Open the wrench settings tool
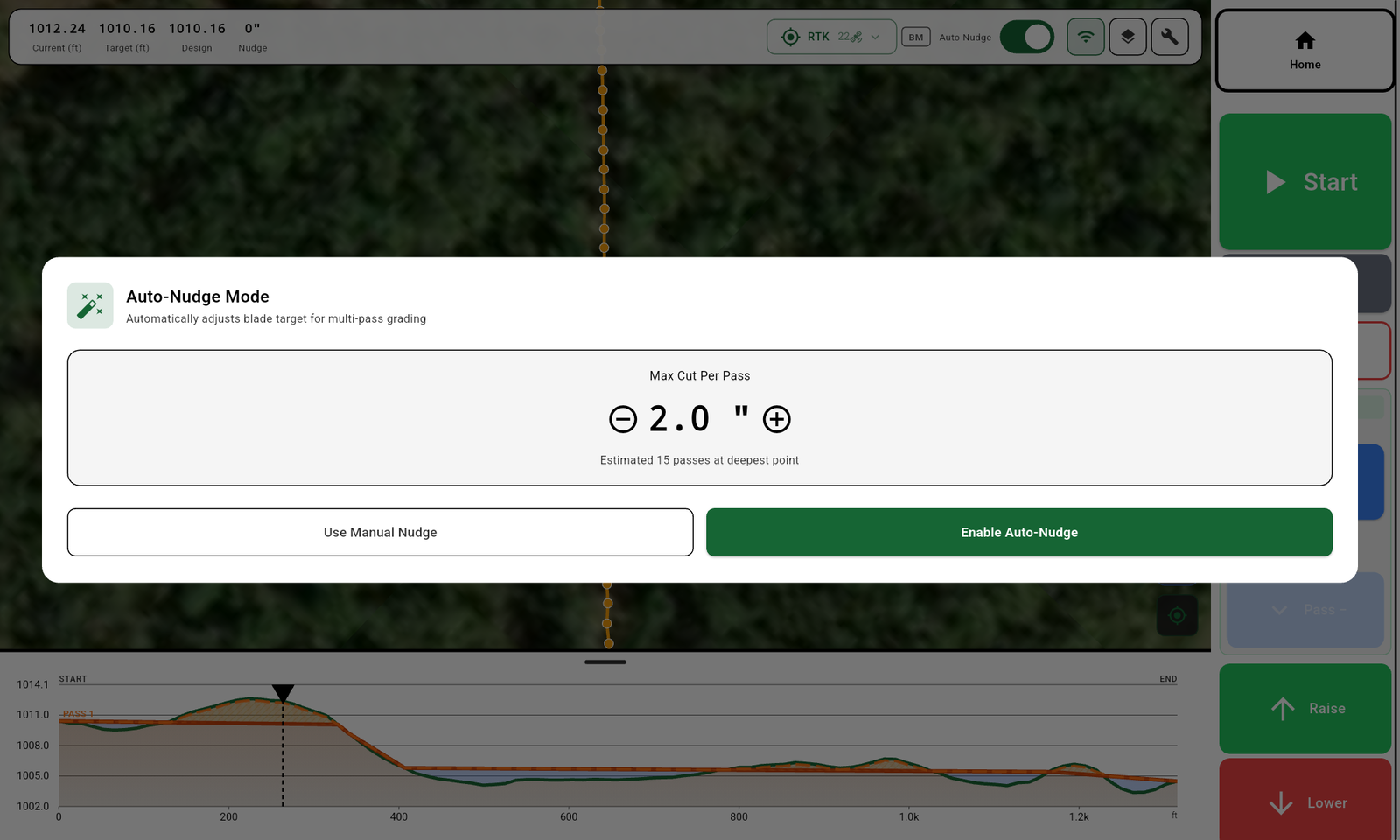Viewport: 1400px width, 840px height. click(x=1170, y=37)
